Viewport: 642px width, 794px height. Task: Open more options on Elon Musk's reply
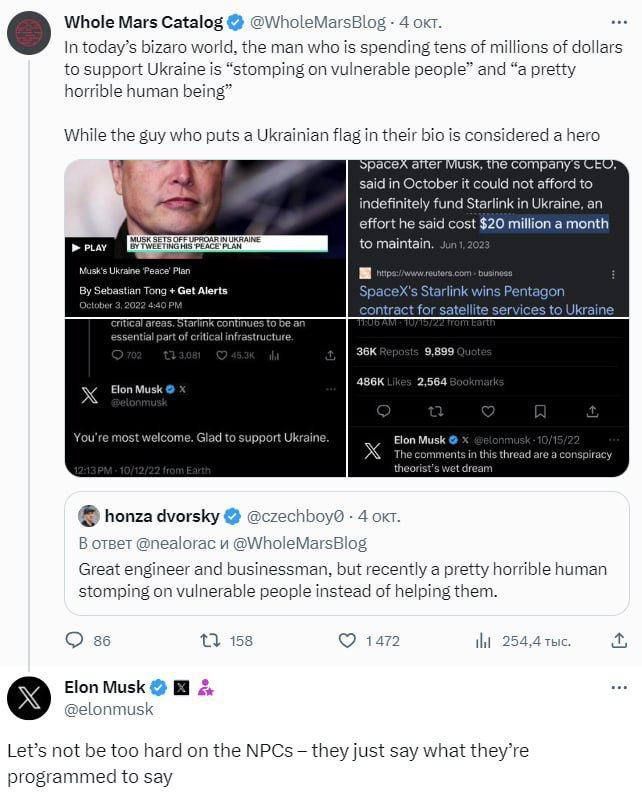[x=619, y=688]
